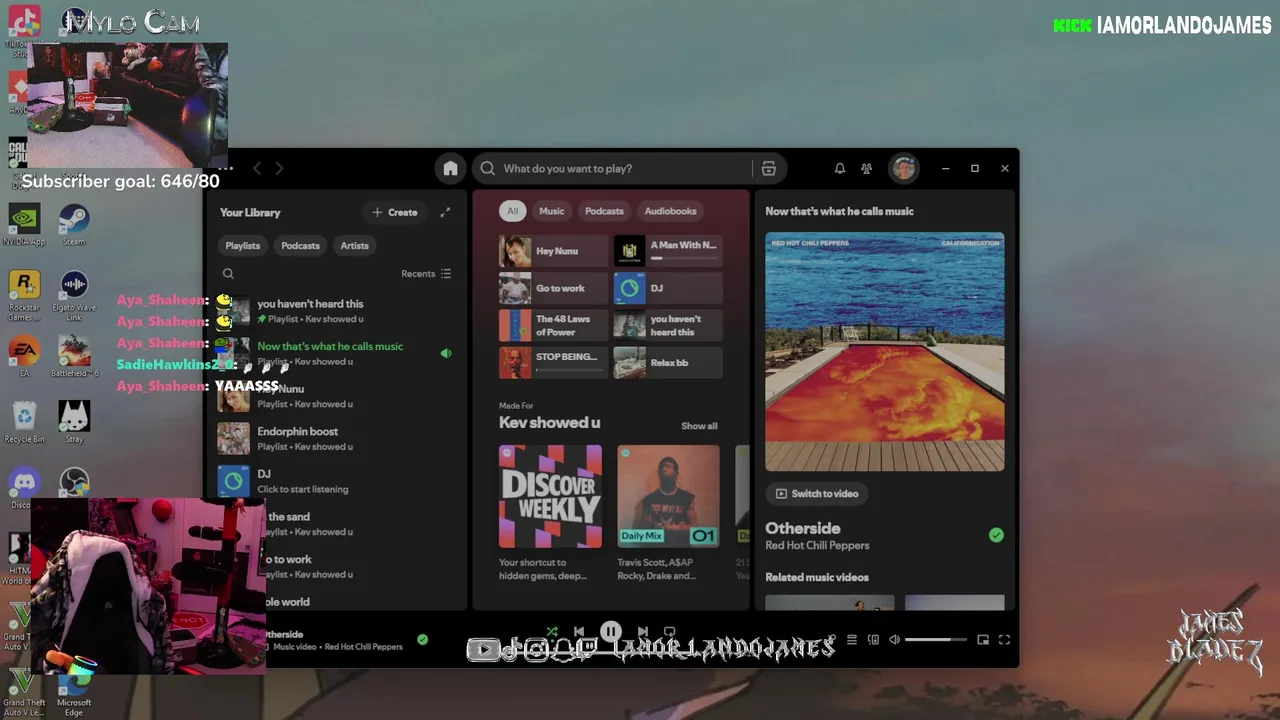This screenshot has width=1280, height=720.
Task: Skip to the previous track
Action: [x=579, y=632]
